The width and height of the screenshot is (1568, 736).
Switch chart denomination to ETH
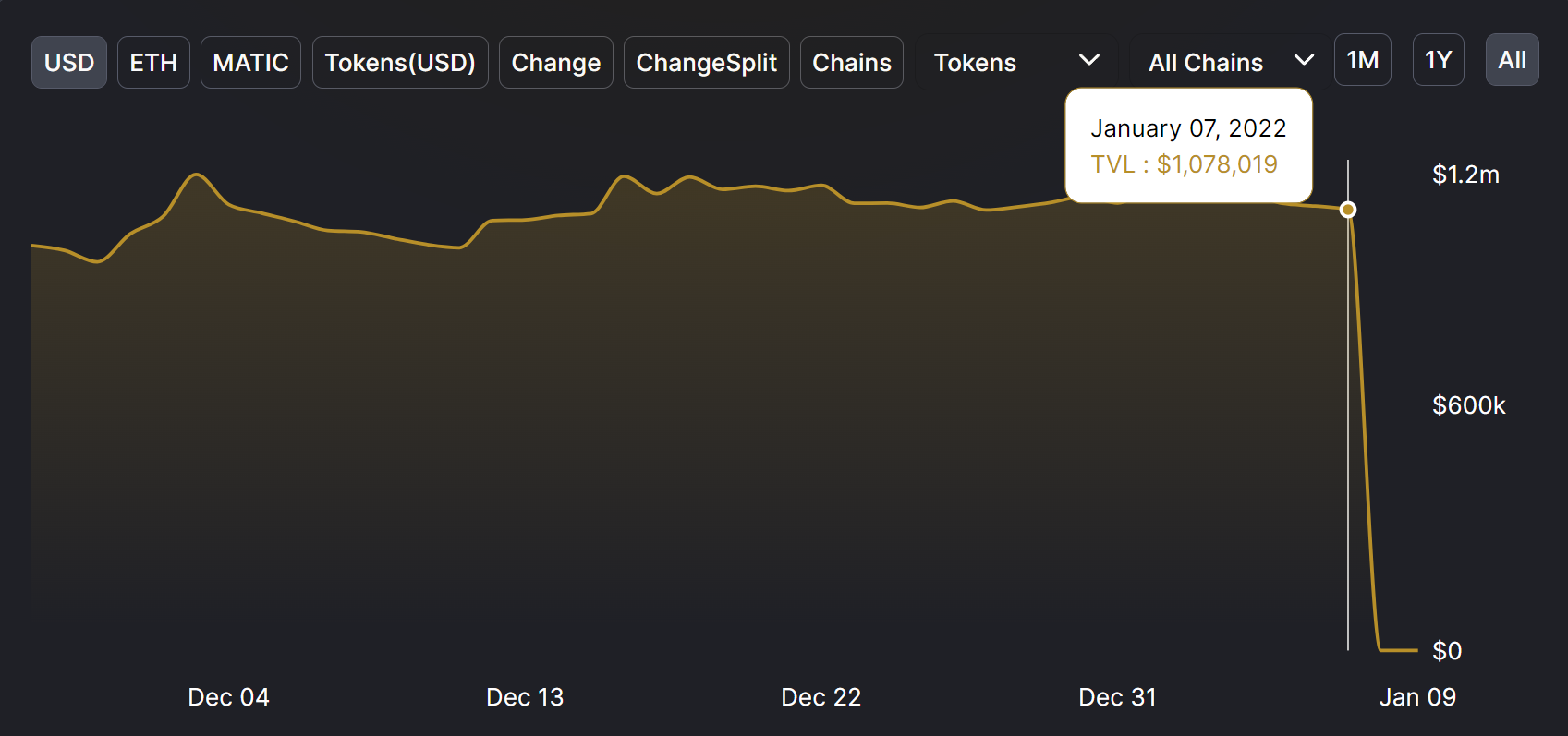153,63
